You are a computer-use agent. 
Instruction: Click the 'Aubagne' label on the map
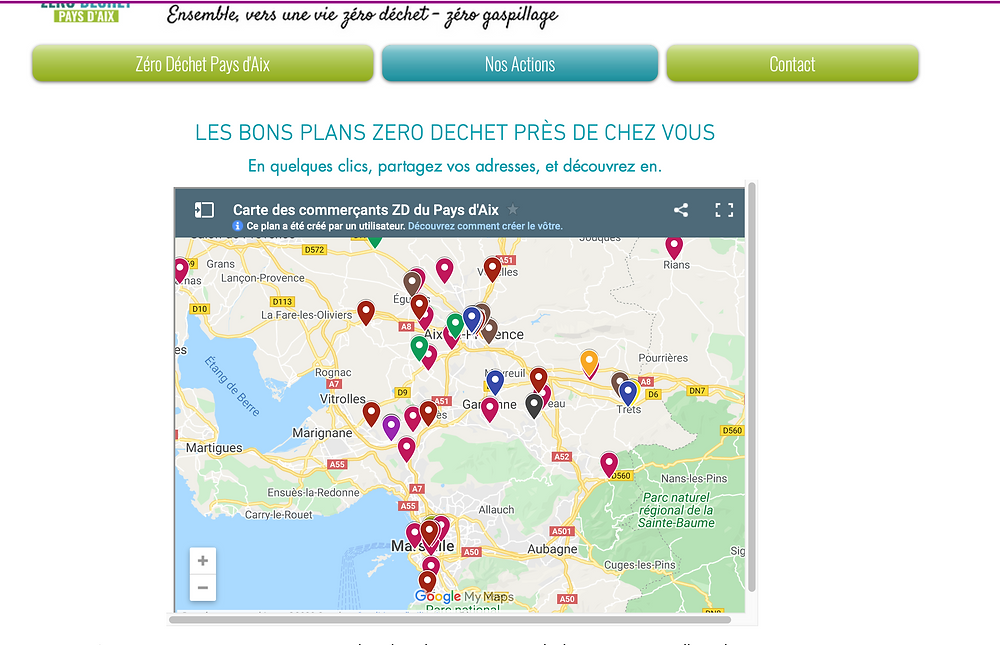(552, 549)
